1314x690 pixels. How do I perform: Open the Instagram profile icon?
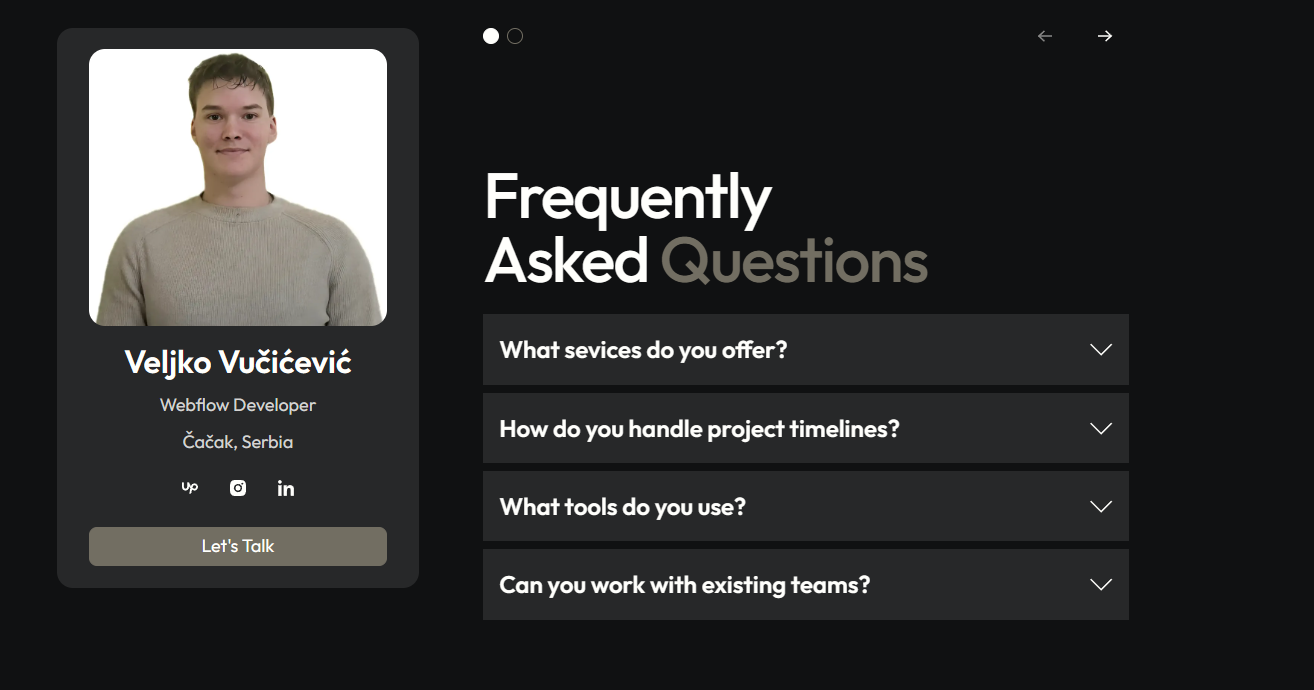click(238, 488)
